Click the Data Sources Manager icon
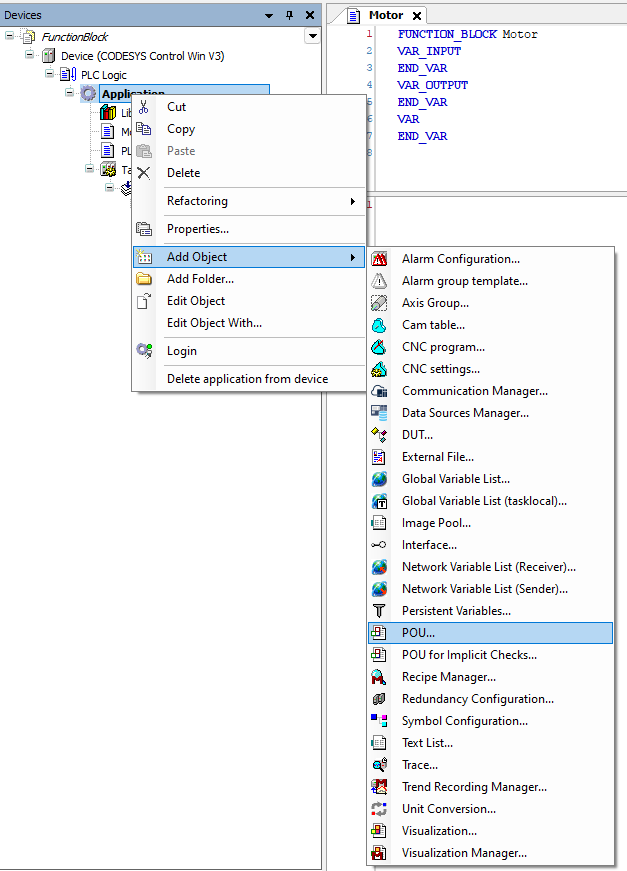 [379, 413]
